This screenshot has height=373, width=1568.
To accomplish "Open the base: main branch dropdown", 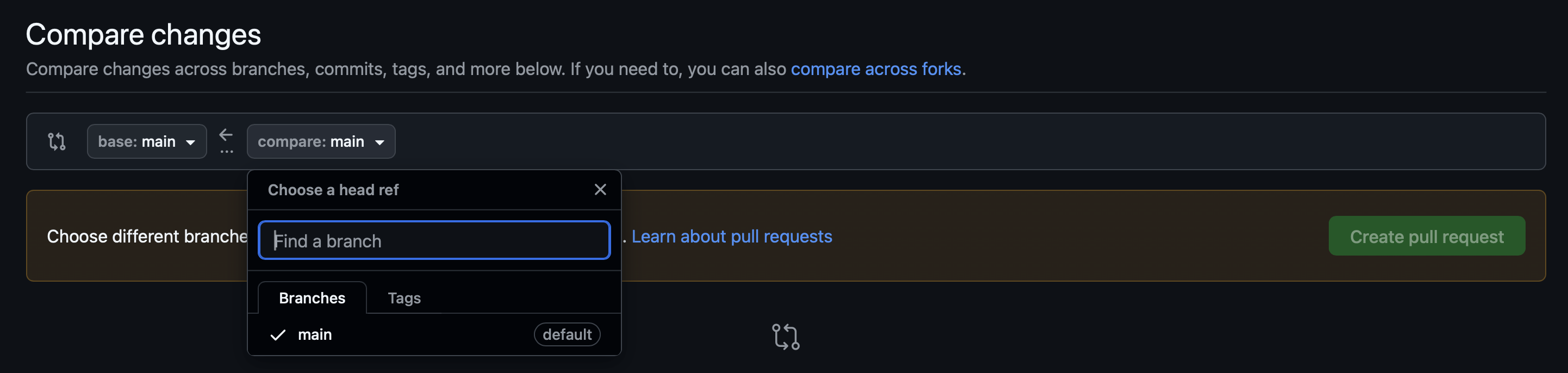I will click(x=146, y=141).
